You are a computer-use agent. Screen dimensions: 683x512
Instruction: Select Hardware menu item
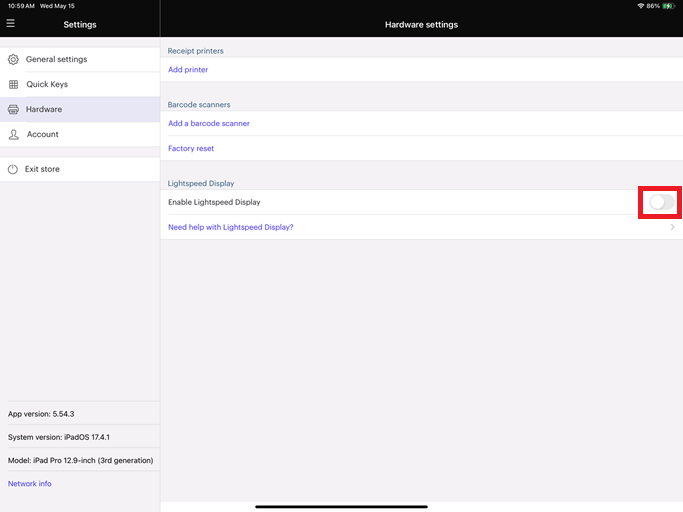click(x=80, y=109)
